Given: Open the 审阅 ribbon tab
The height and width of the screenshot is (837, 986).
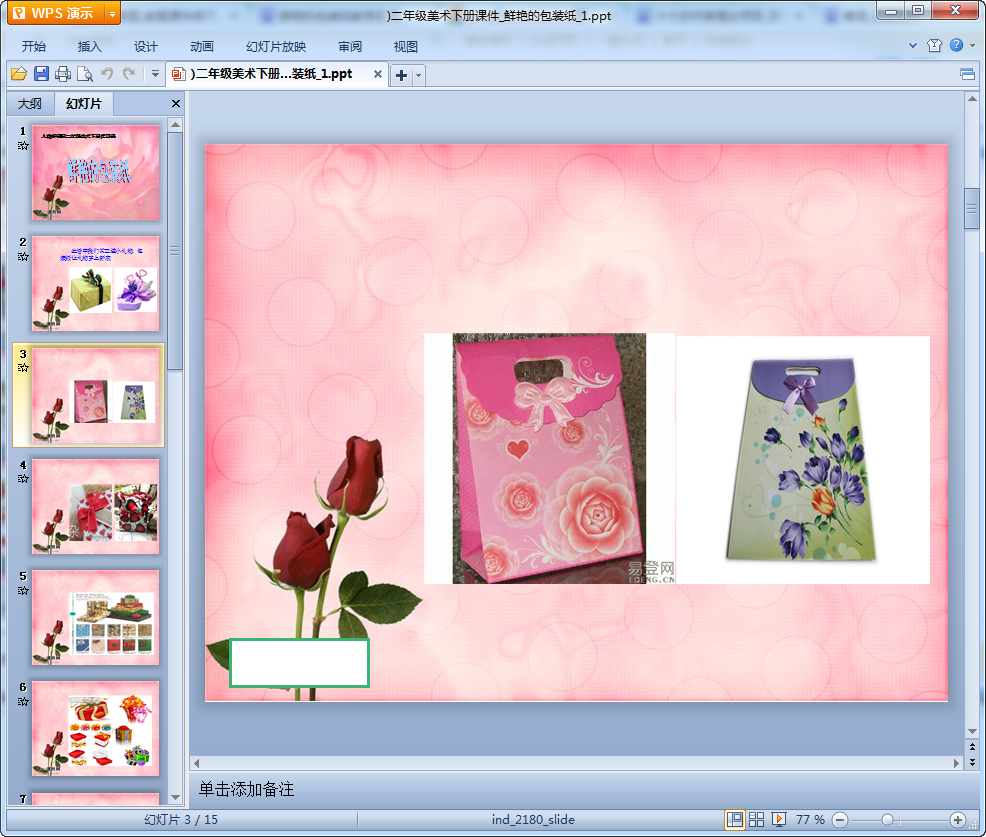Looking at the screenshot, I should [x=350, y=47].
